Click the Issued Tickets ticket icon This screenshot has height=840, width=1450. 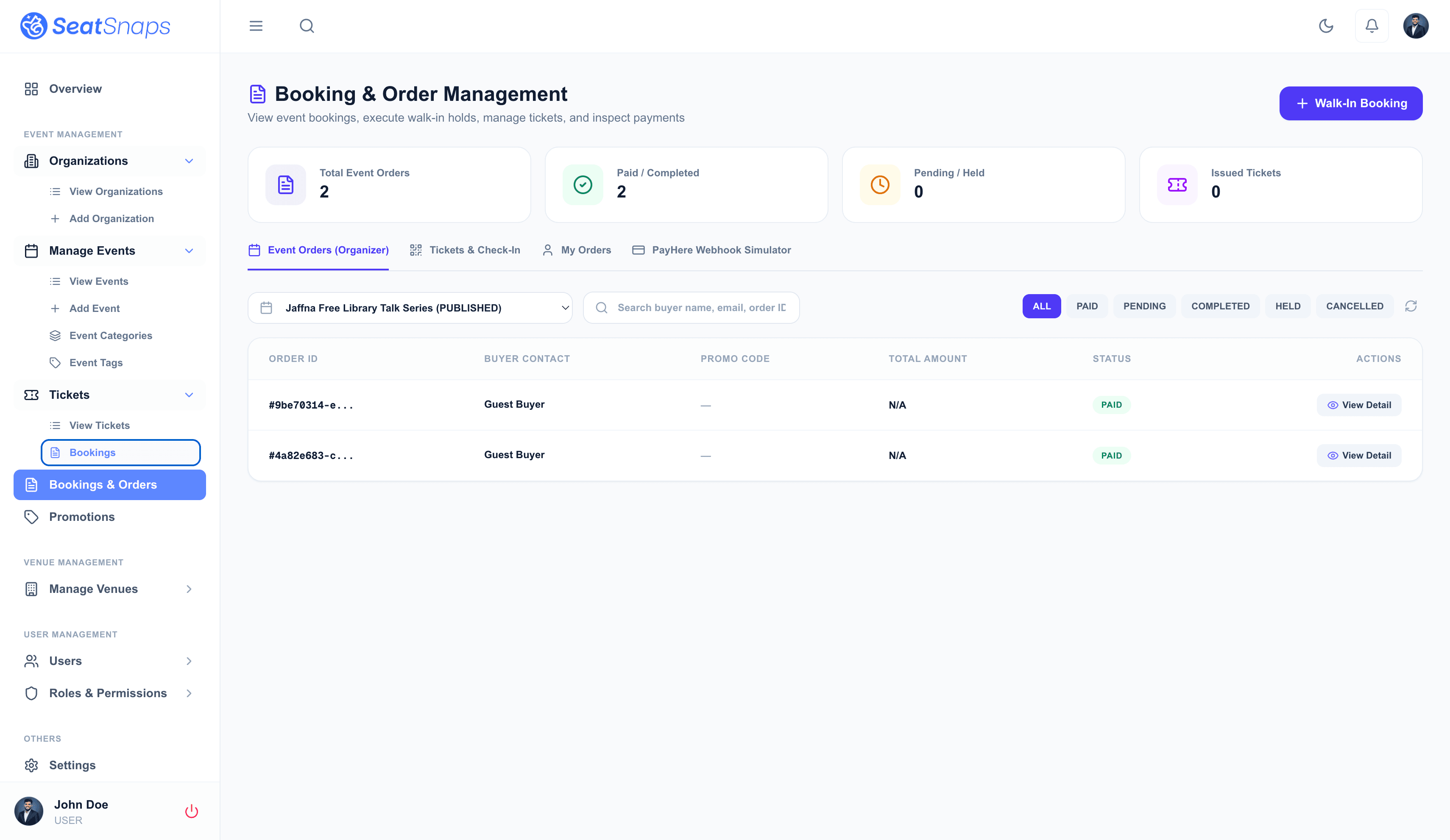tap(1177, 185)
